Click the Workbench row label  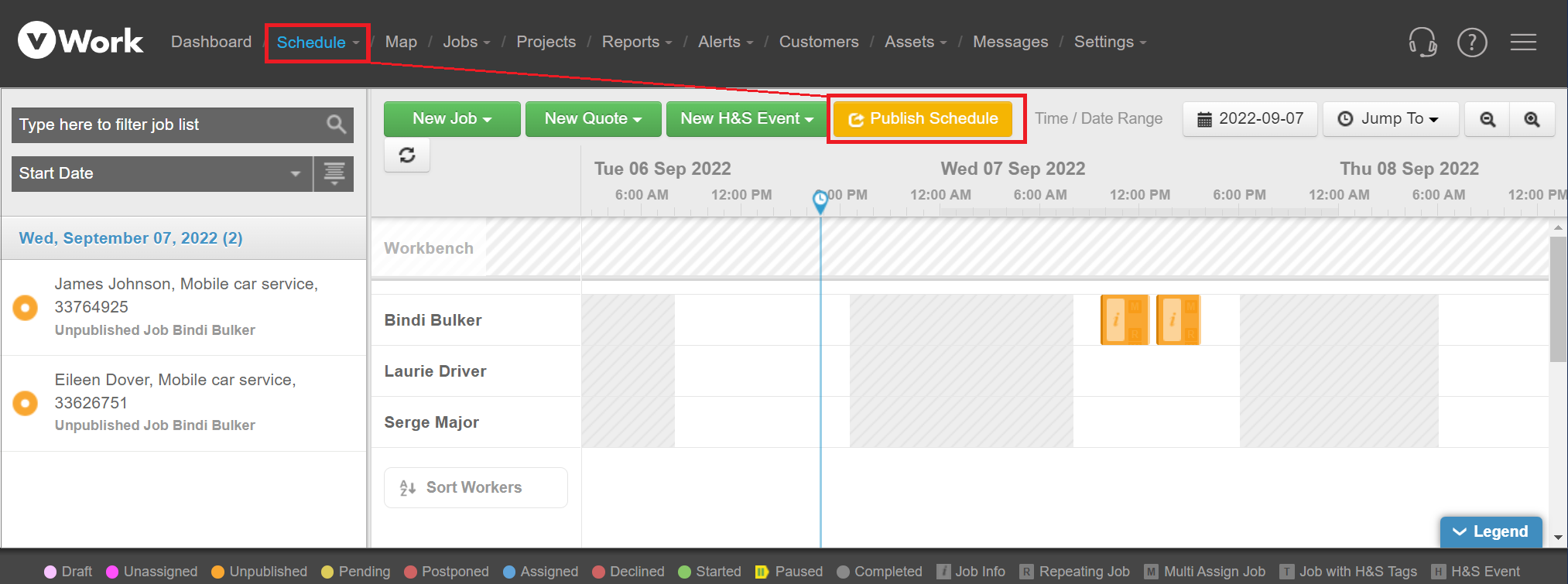point(429,248)
